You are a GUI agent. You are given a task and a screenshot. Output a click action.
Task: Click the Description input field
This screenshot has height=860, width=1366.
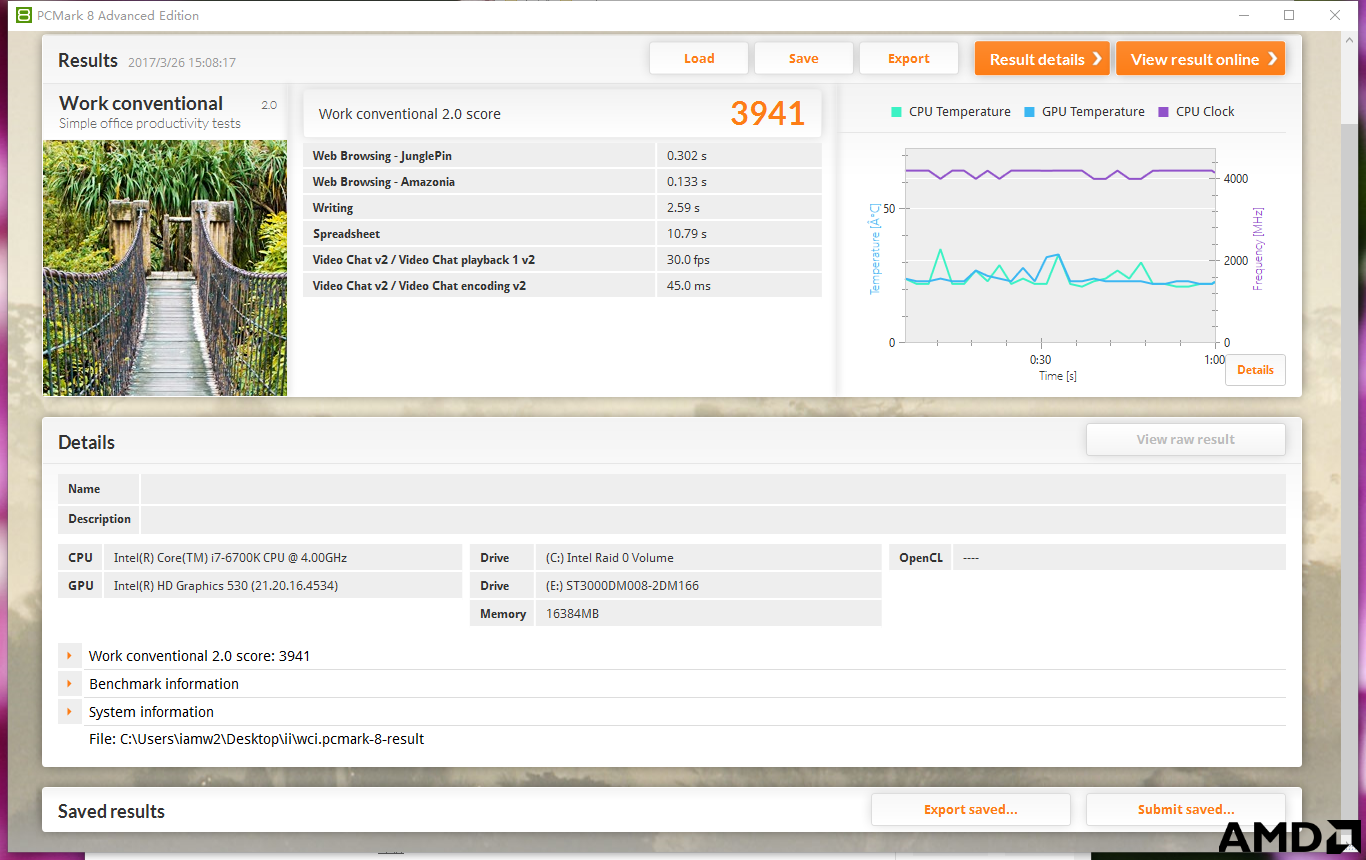point(713,519)
